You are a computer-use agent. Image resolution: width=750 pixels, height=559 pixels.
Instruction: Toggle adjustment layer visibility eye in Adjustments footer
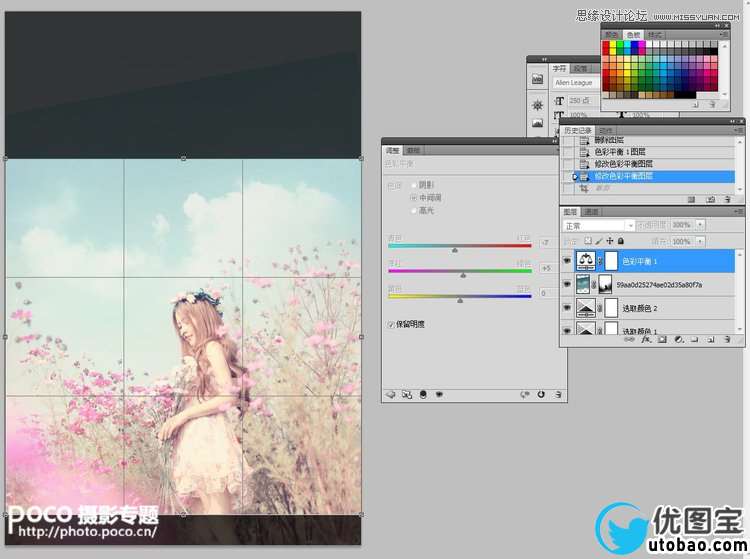coord(439,395)
